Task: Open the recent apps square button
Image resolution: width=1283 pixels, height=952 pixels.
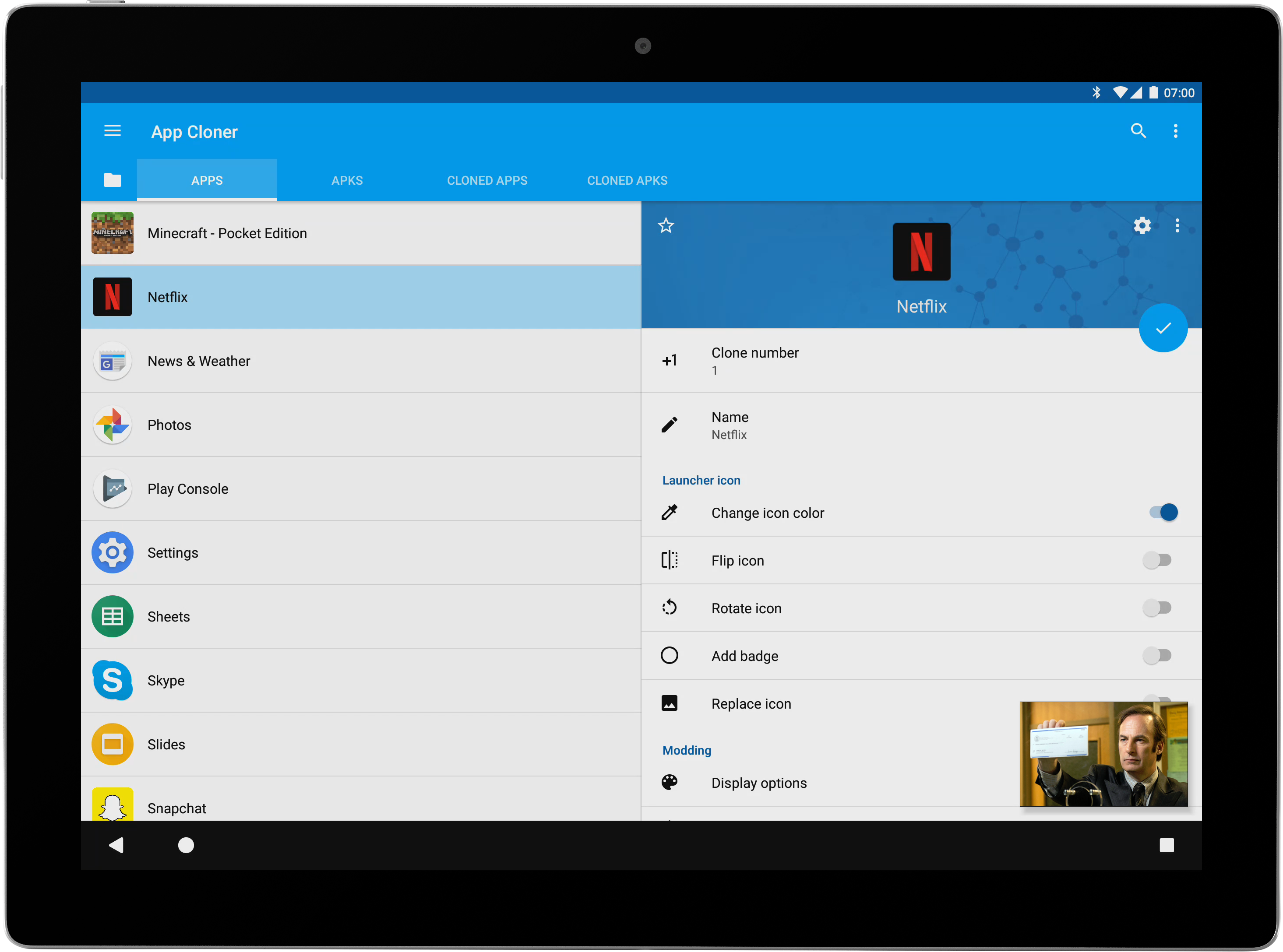Action: click(1166, 845)
